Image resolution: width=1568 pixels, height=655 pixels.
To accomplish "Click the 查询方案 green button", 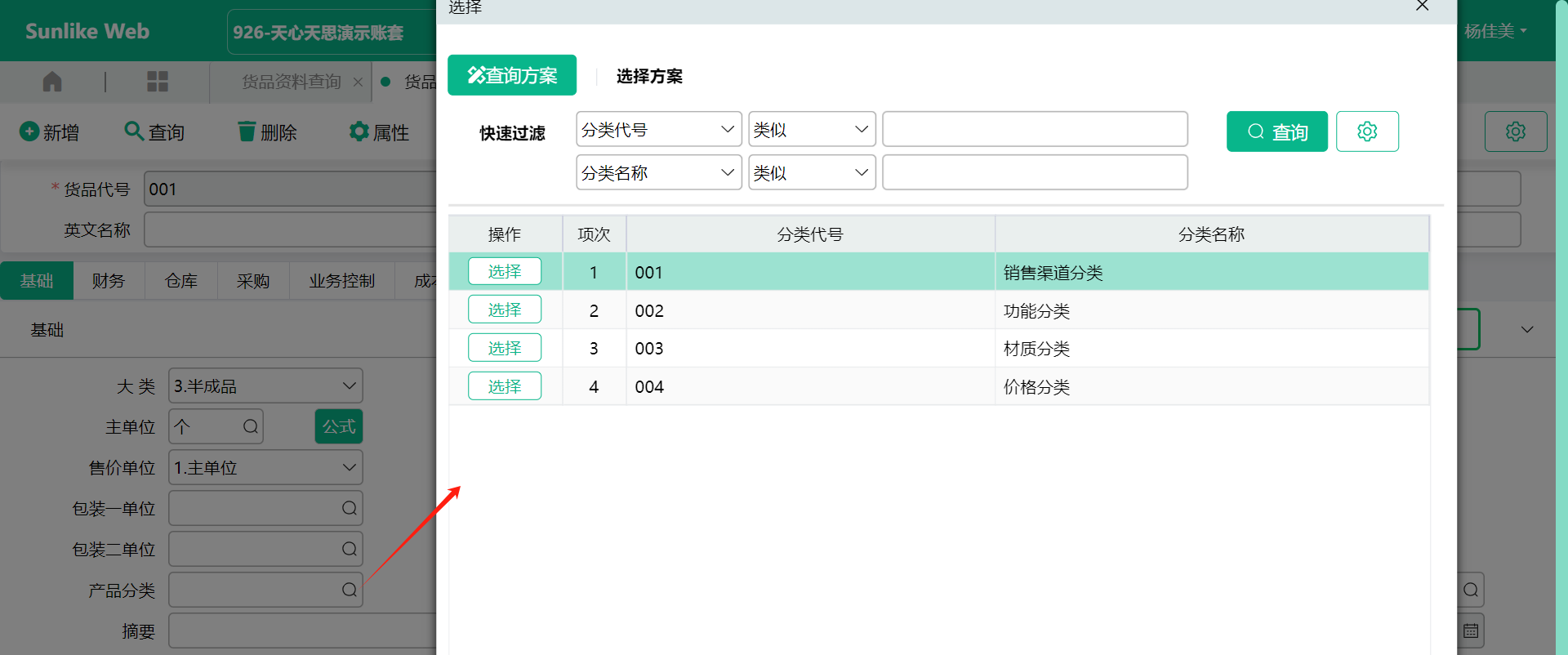I will click(x=512, y=75).
